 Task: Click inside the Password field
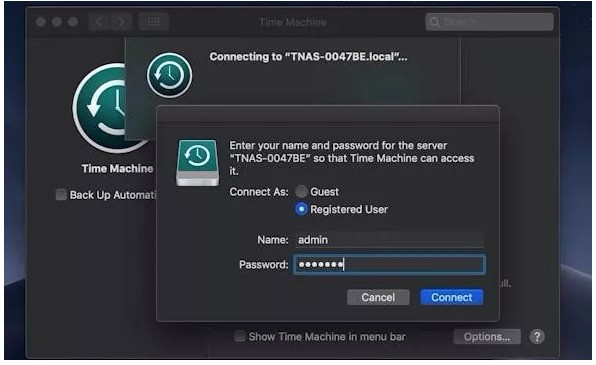pyautogui.click(x=390, y=265)
